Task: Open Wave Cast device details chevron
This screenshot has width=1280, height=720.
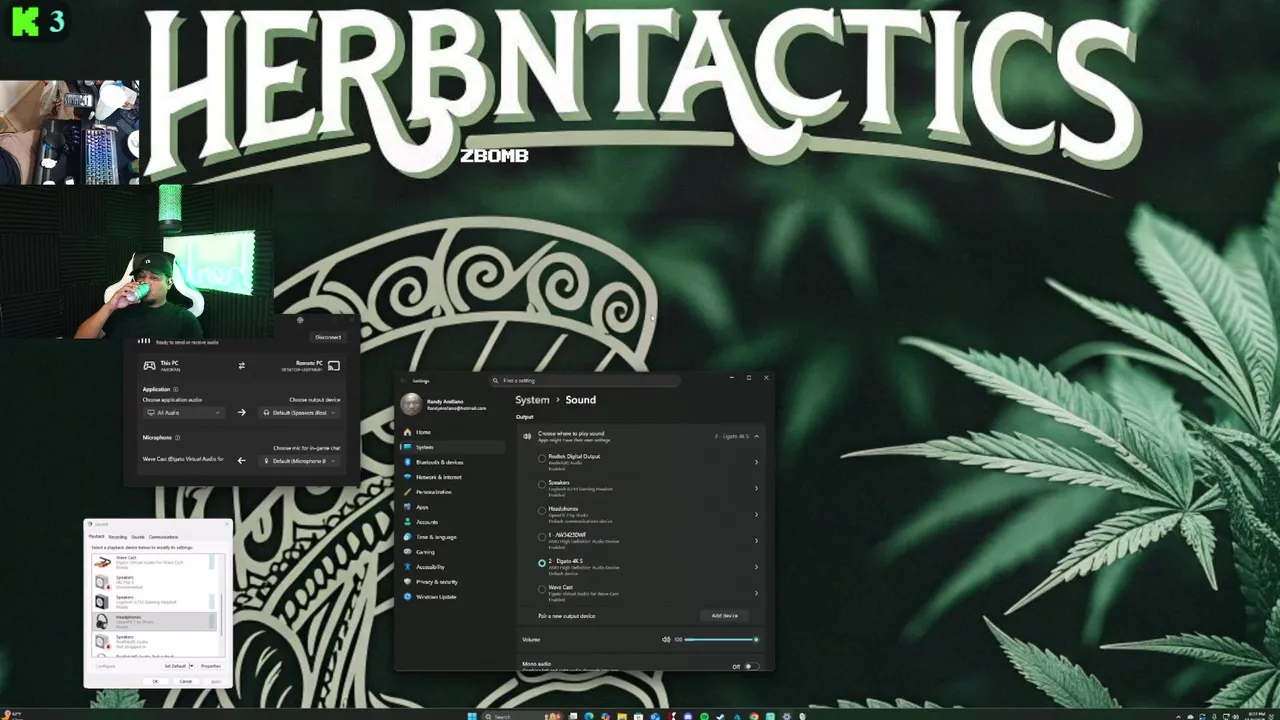Action: pyautogui.click(x=756, y=592)
